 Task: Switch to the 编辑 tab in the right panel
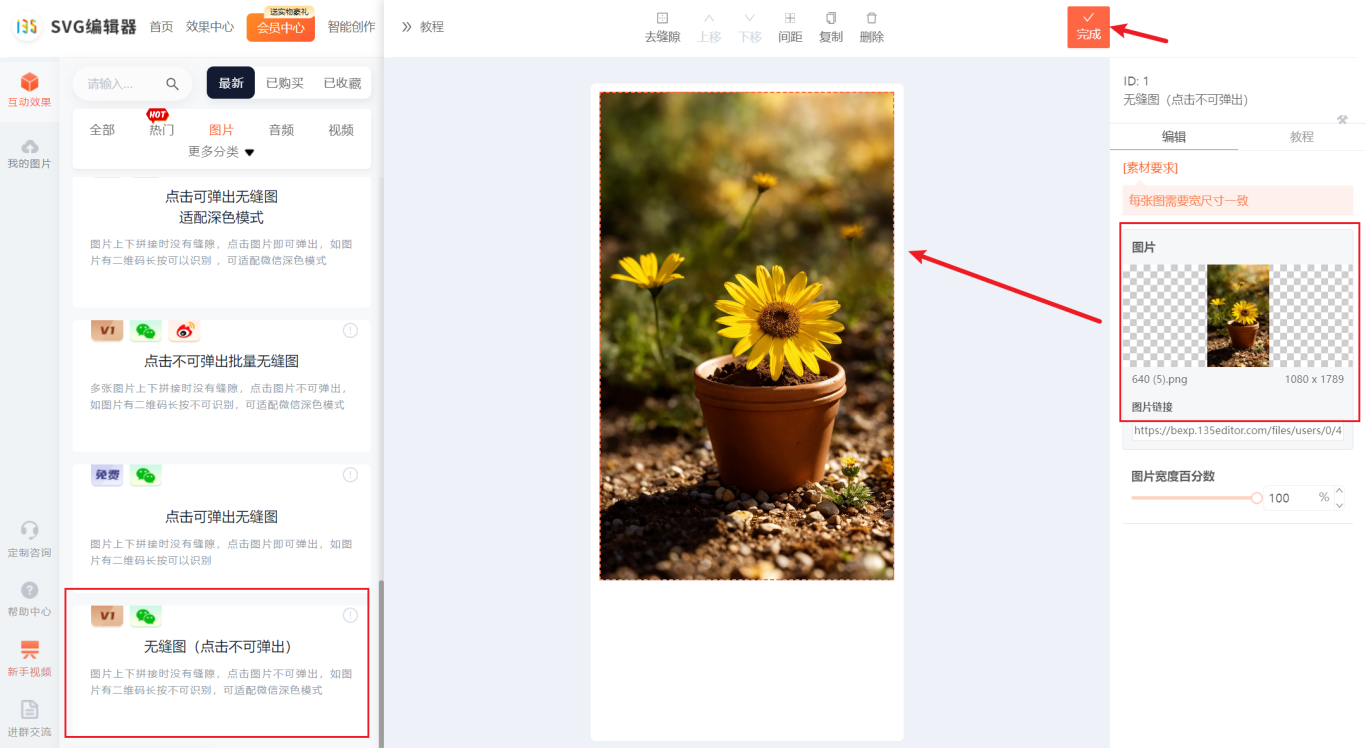tap(1174, 137)
